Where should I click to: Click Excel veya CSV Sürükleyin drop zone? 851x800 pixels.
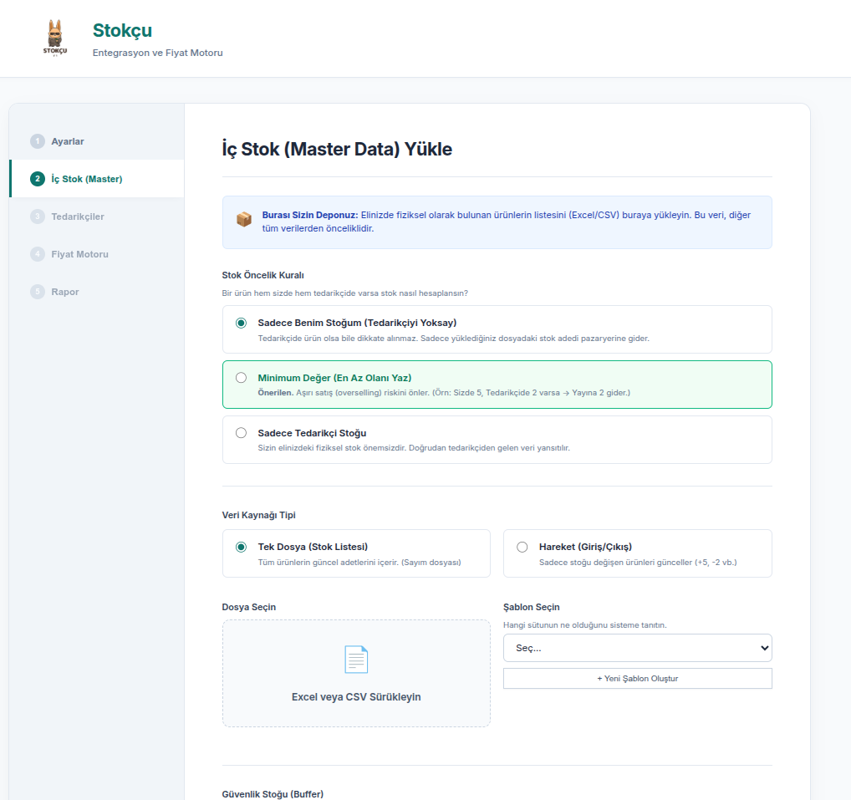(x=356, y=674)
